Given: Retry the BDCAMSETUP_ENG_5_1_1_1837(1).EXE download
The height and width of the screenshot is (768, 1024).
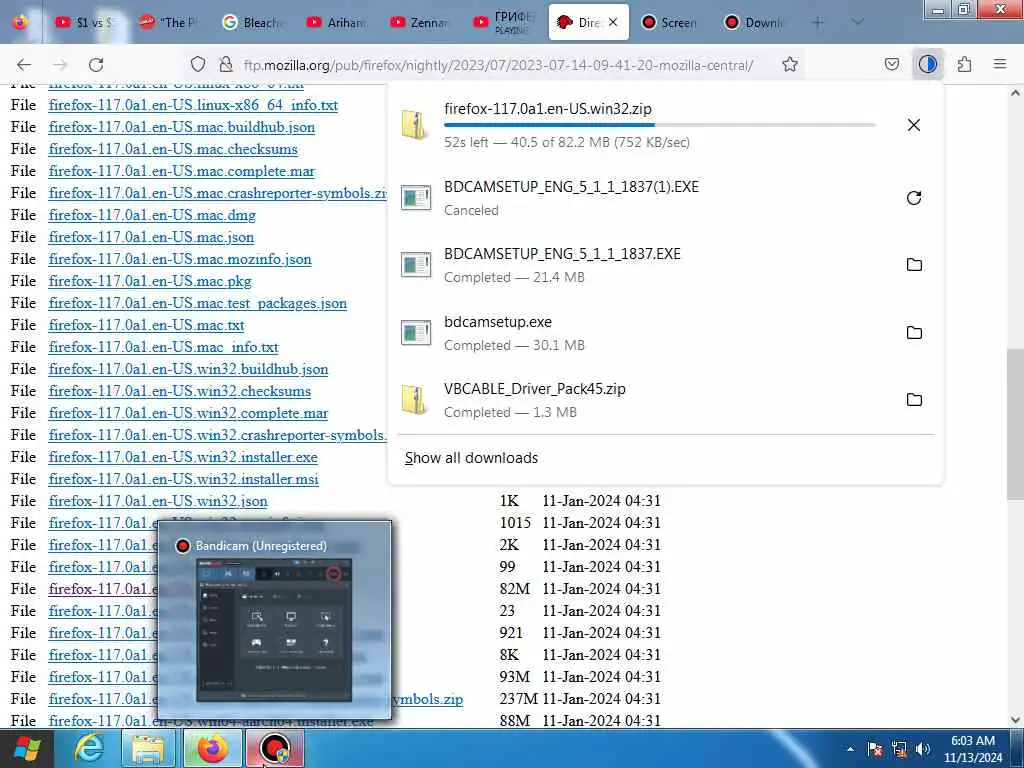Looking at the screenshot, I should 914,198.
